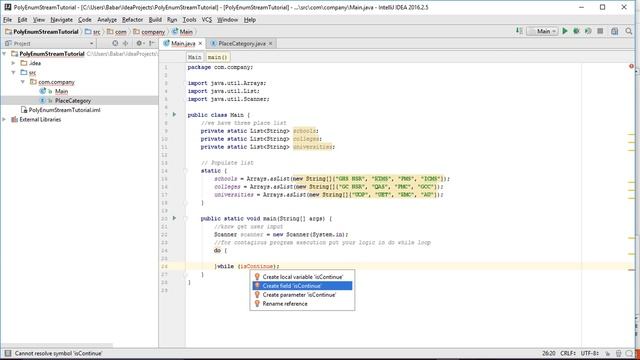Image resolution: width=640 pixels, height=360 pixels.
Task: Click lightbulb beside Rename reference
Action: (257, 304)
